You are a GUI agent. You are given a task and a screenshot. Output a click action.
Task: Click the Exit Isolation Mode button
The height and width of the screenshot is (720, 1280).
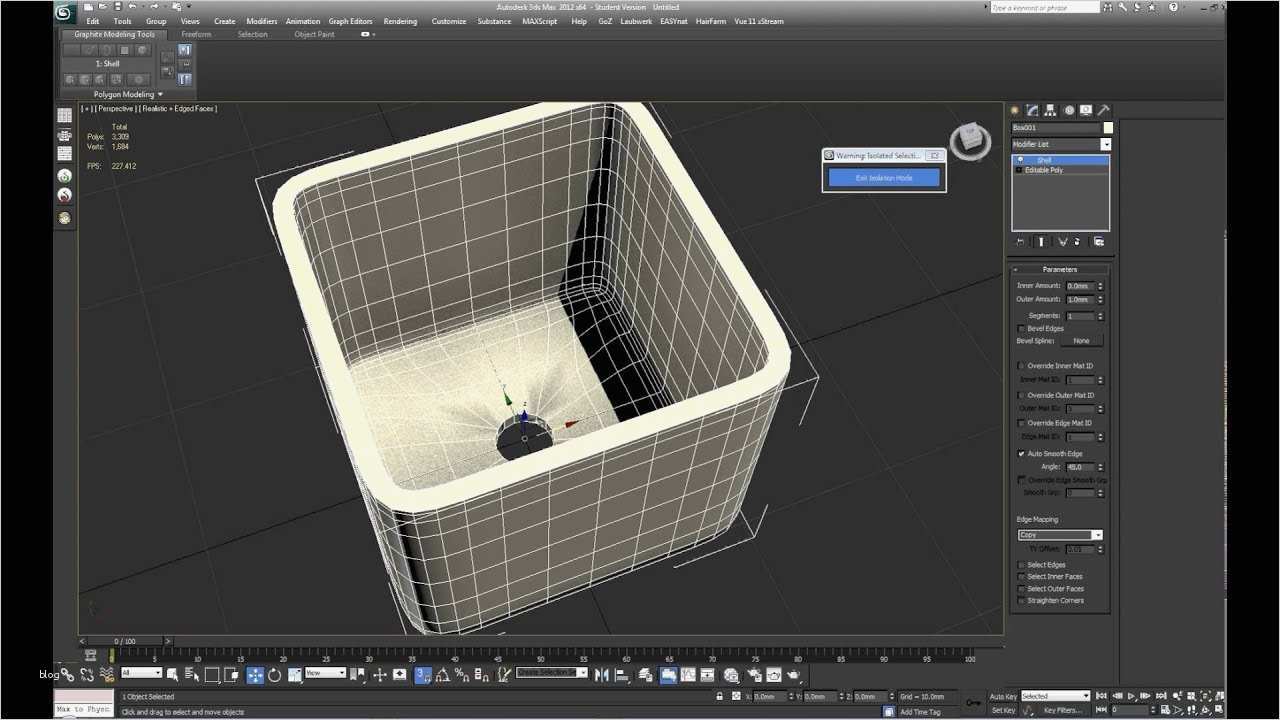coord(884,178)
